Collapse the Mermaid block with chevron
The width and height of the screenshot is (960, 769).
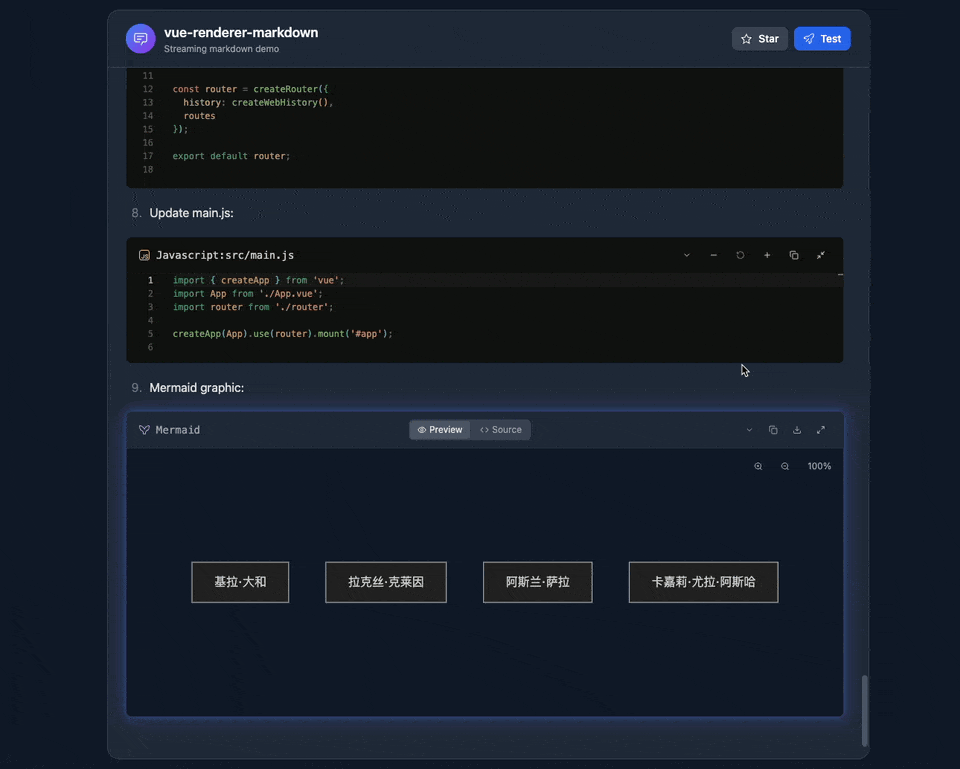coord(749,430)
